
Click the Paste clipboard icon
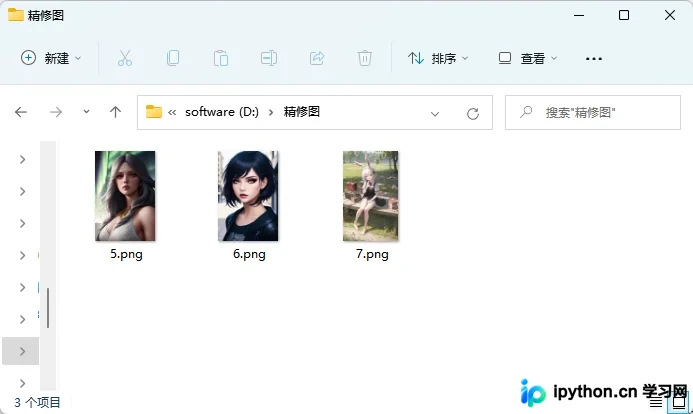pyautogui.click(x=221, y=58)
